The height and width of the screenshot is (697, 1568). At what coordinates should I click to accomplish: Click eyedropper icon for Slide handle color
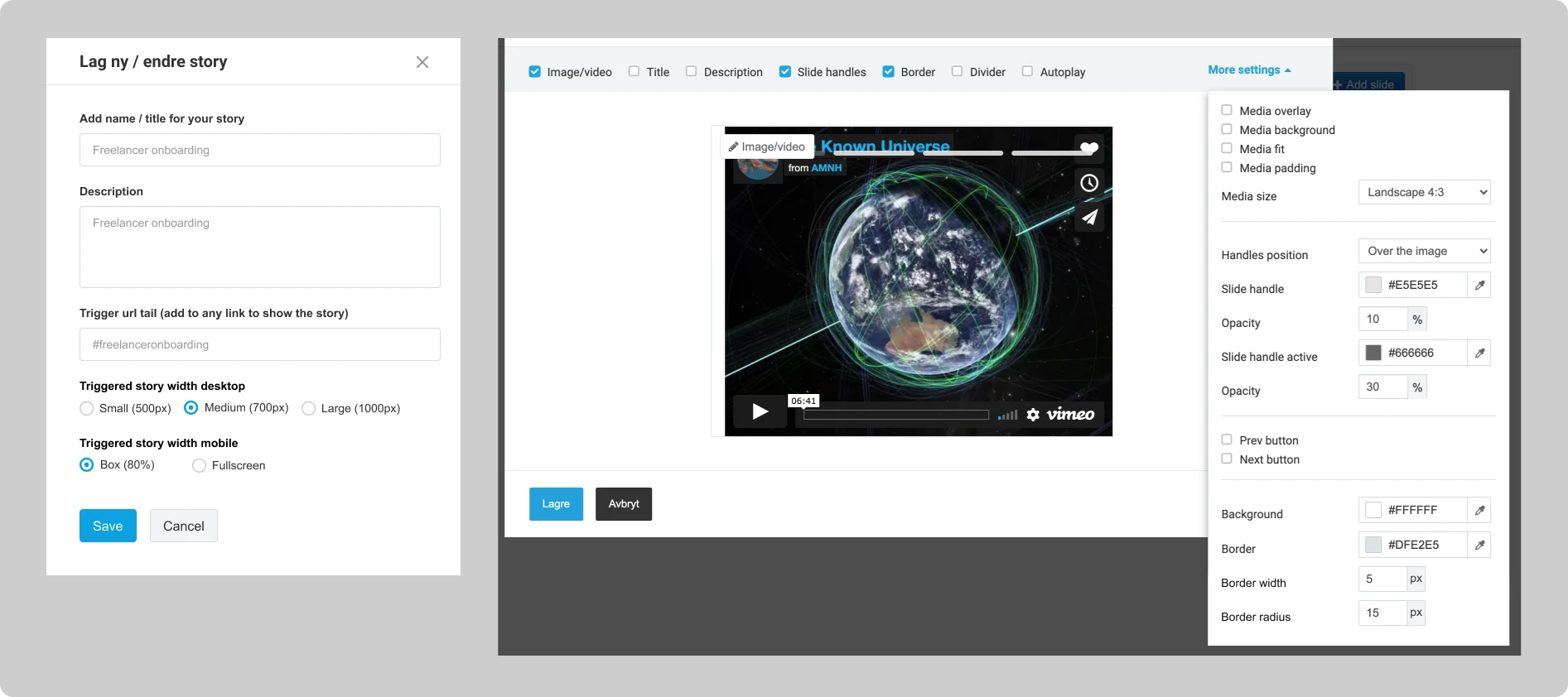click(1479, 286)
